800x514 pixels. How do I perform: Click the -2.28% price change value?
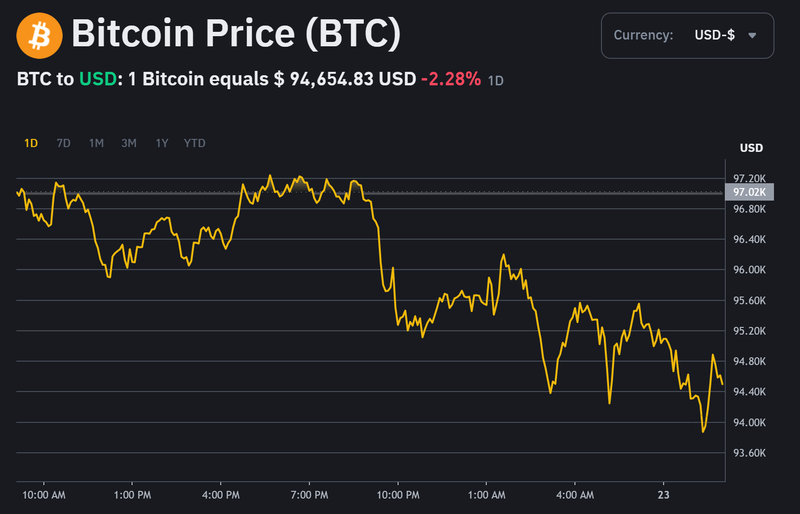click(450, 79)
